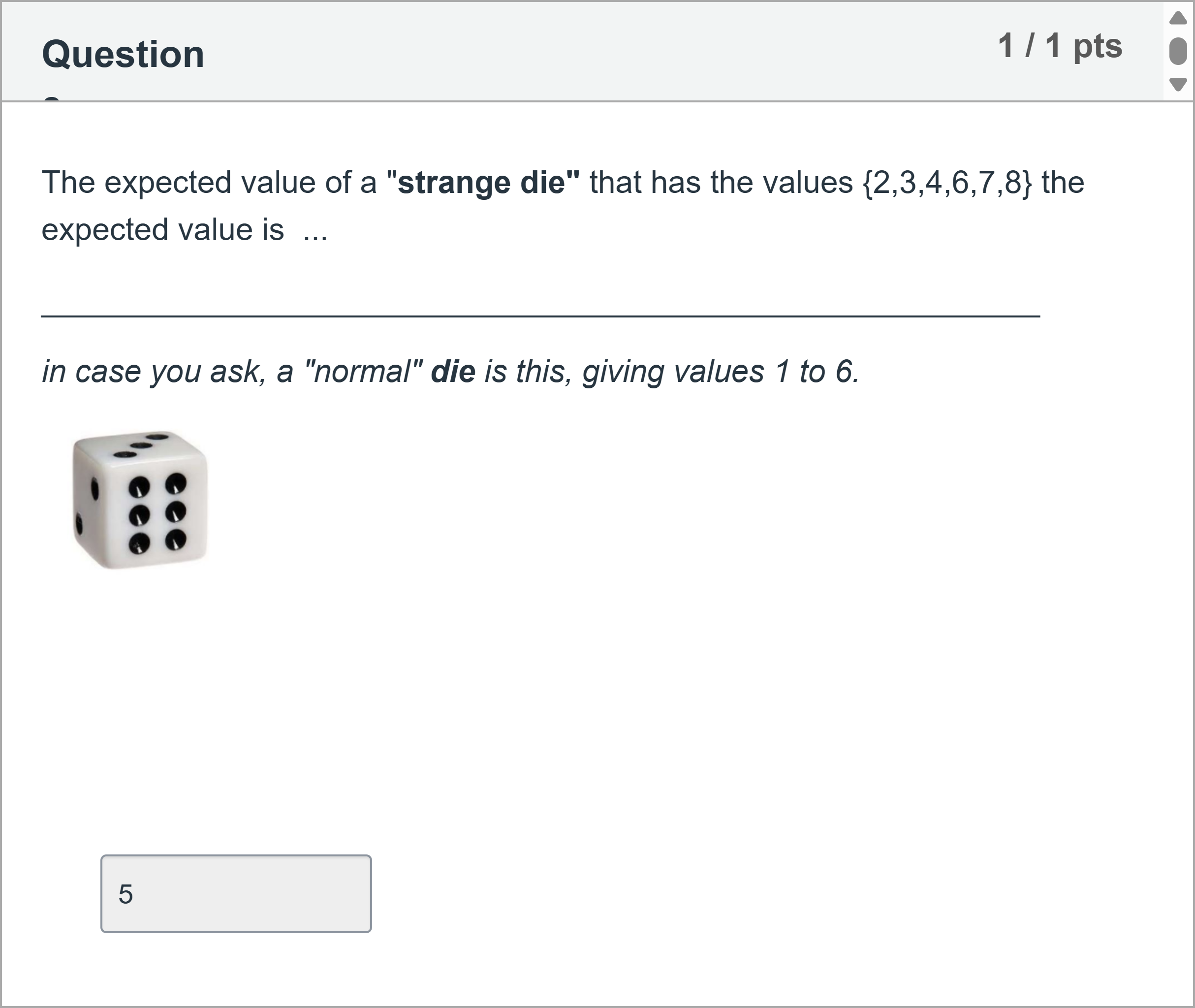Select the Question header text
Image resolution: width=1195 pixels, height=1008 pixels.
pyautogui.click(x=123, y=53)
